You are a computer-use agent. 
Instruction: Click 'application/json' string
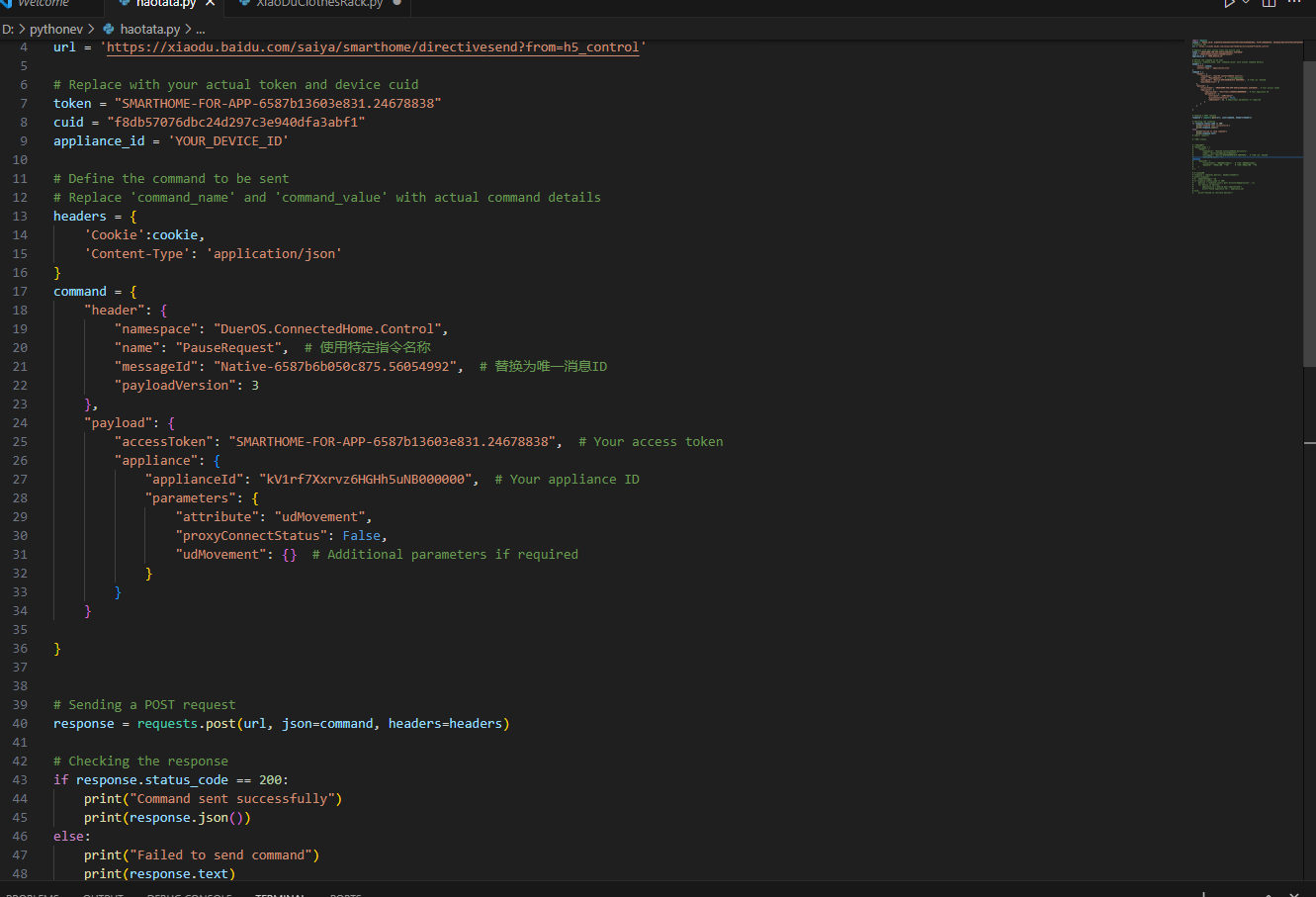tap(274, 253)
